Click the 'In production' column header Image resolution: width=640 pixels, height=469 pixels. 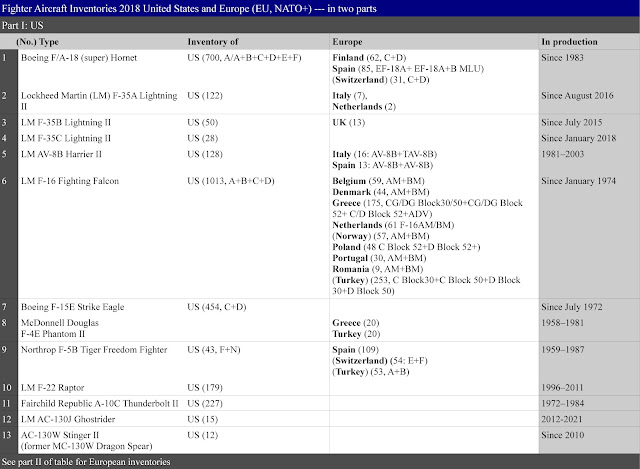[x=569, y=42]
